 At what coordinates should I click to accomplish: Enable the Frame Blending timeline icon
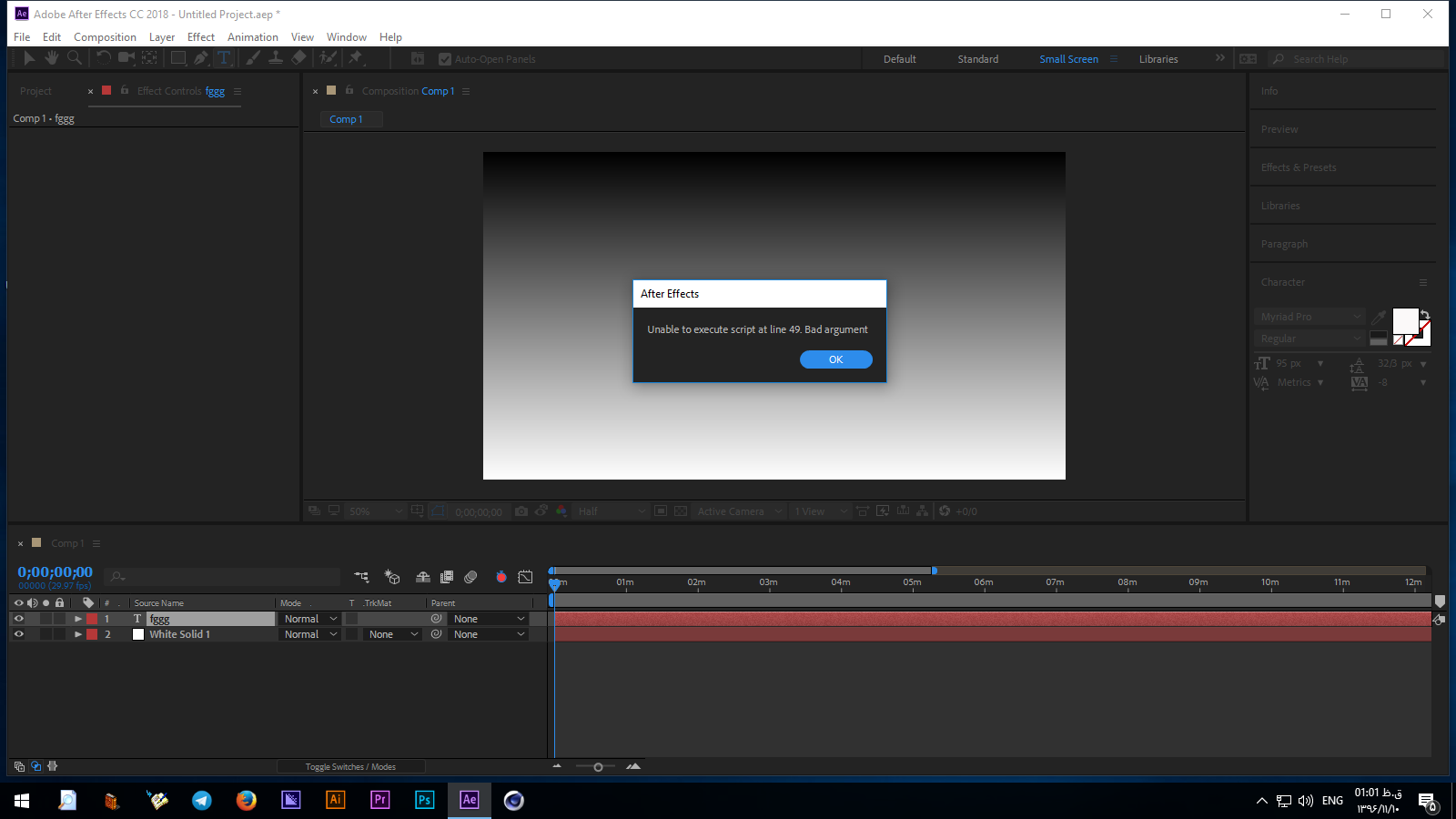pos(447,577)
